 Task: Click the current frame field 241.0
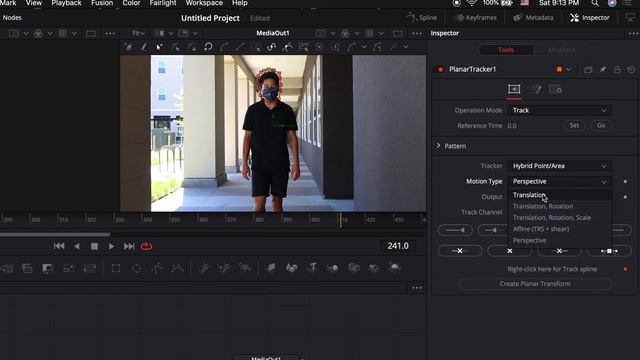(x=398, y=246)
